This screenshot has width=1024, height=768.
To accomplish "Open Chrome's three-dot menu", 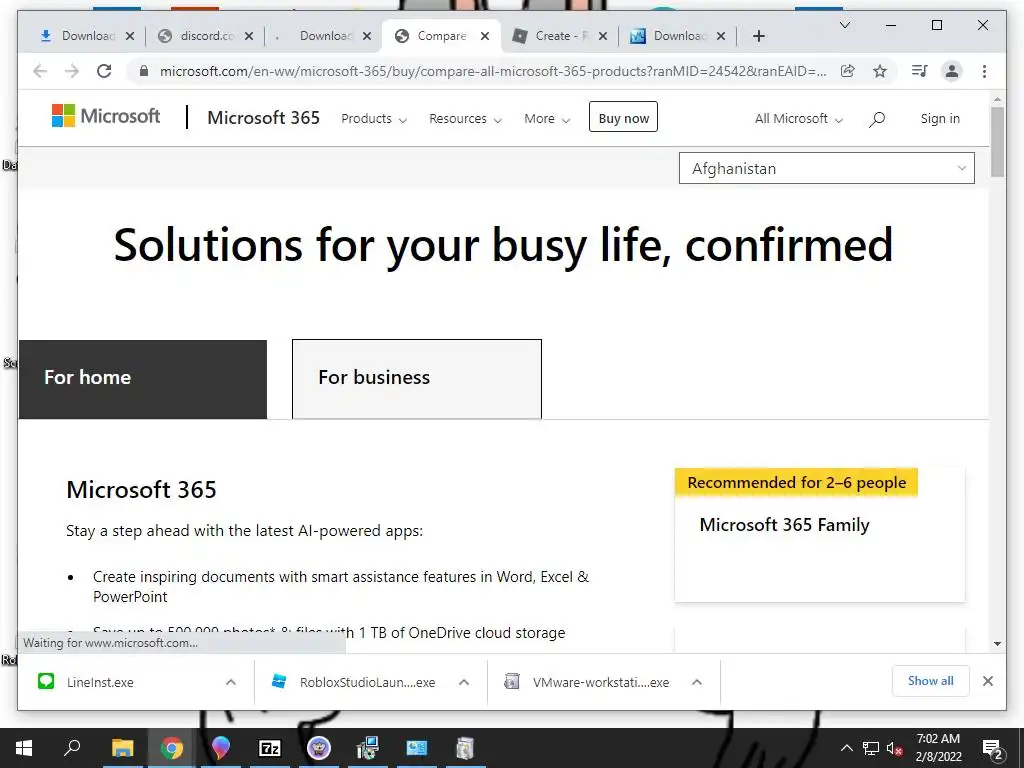I will pyautogui.click(x=984, y=71).
